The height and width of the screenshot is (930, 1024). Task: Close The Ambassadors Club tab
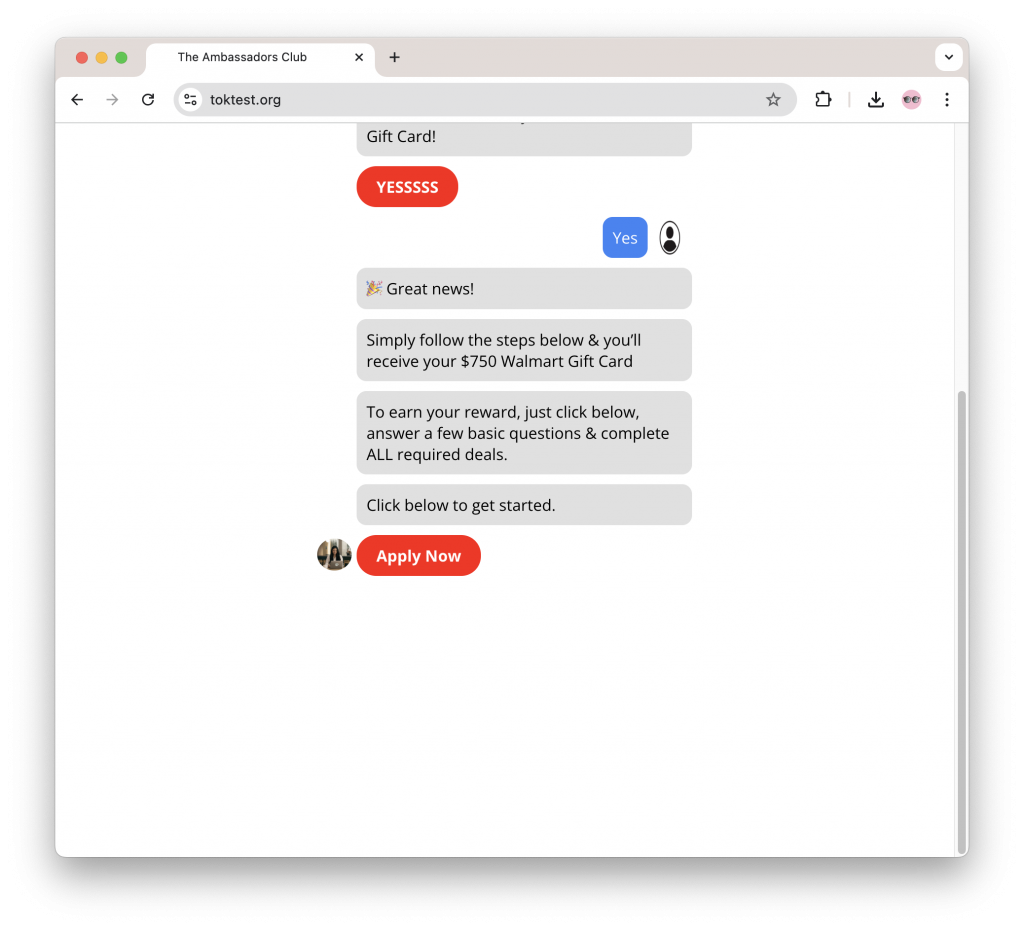359,57
